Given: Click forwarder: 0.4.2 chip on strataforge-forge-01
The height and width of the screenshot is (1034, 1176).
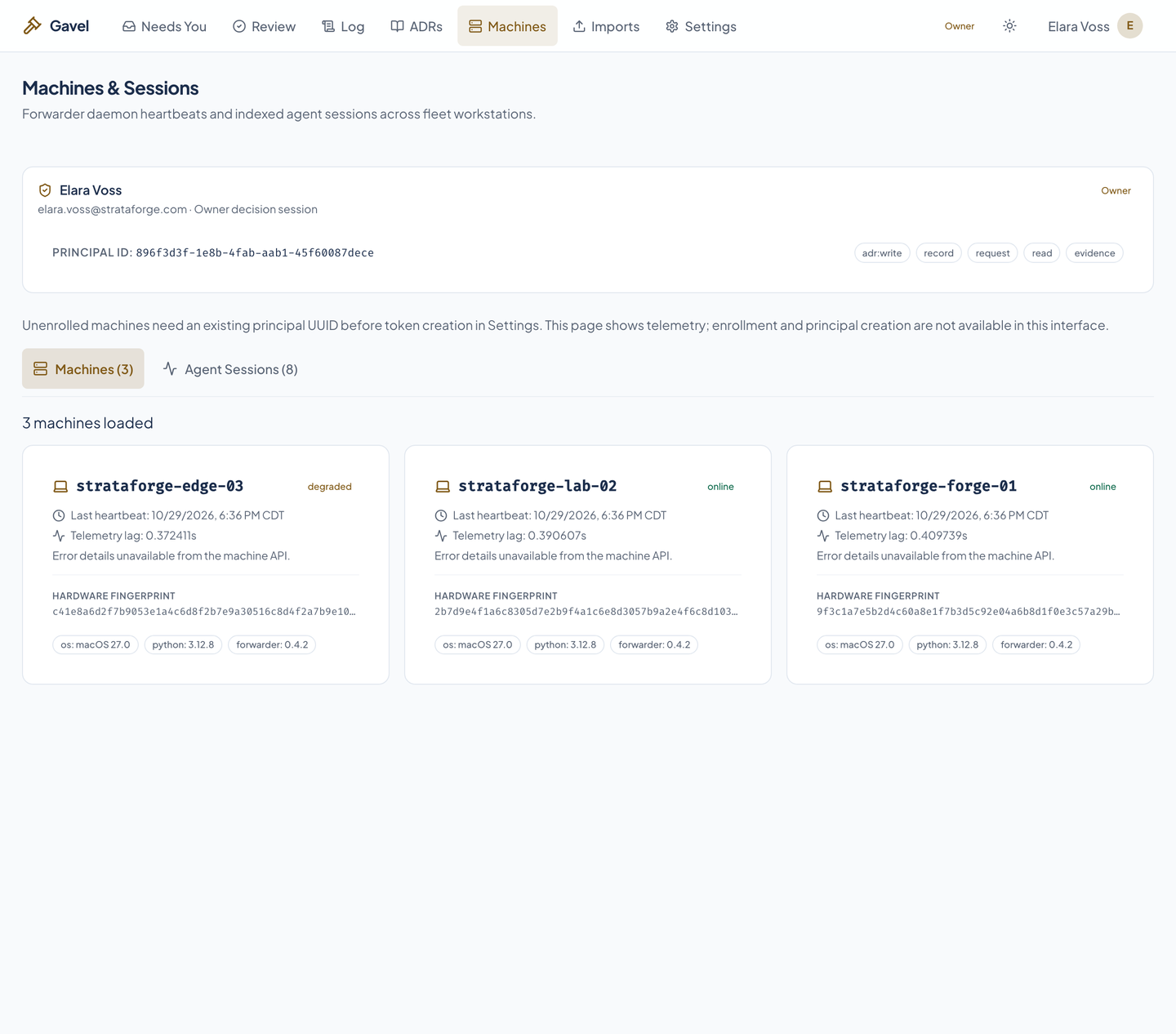Looking at the screenshot, I should coord(1036,645).
